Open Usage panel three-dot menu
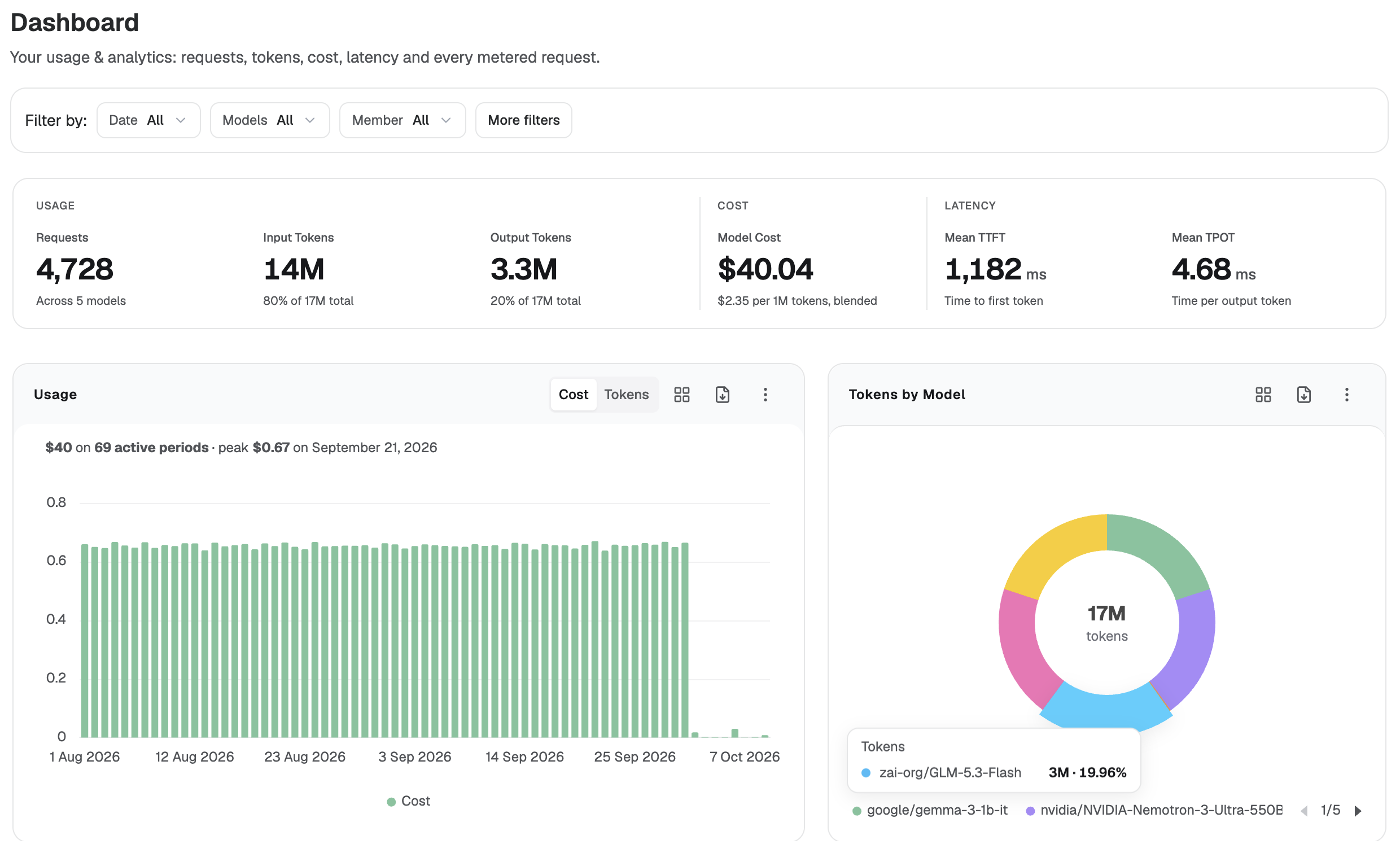Screen dimensions: 1400x866 (x=765, y=394)
